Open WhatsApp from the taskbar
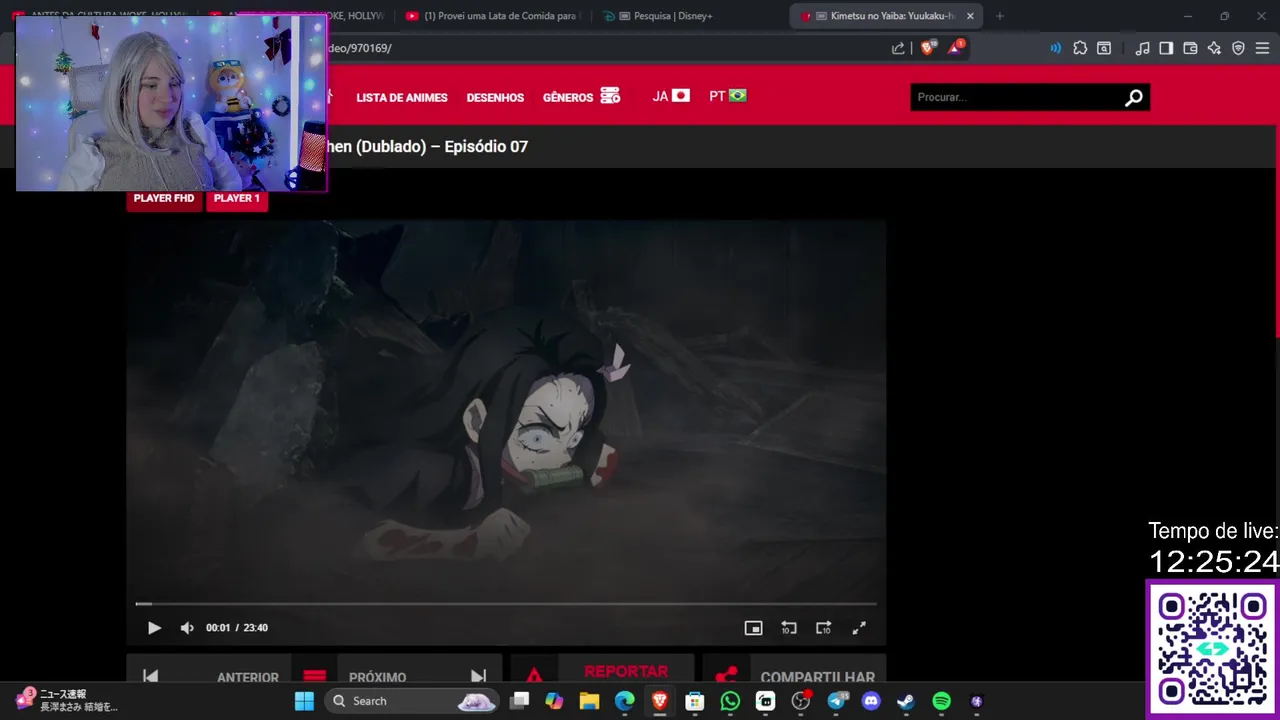 730,701
